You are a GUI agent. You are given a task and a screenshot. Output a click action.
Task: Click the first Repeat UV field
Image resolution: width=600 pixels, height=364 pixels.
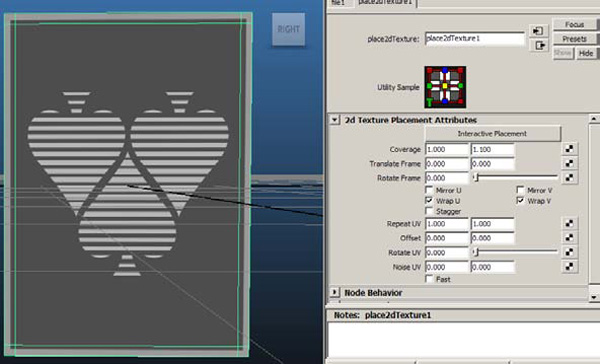[x=447, y=224]
